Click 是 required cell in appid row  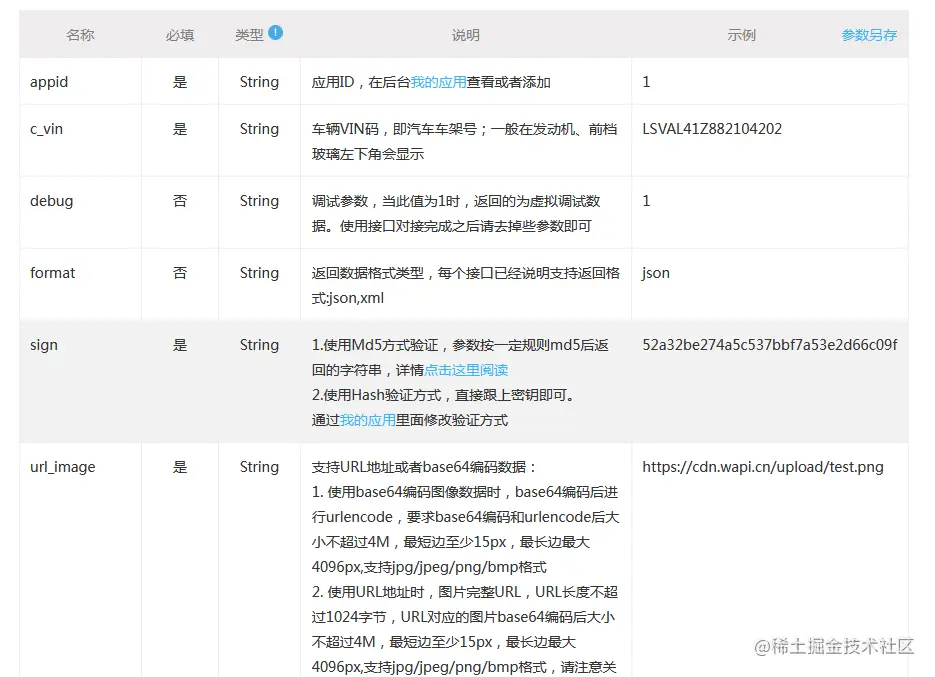pyautogui.click(x=180, y=82)
